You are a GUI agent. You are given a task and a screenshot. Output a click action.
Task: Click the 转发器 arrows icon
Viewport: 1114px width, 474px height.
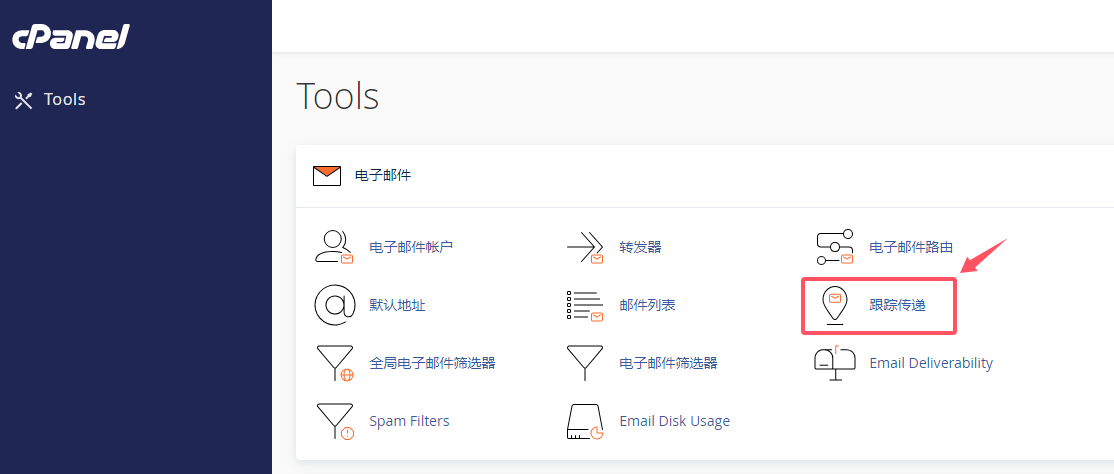click(x=585, y=247)
